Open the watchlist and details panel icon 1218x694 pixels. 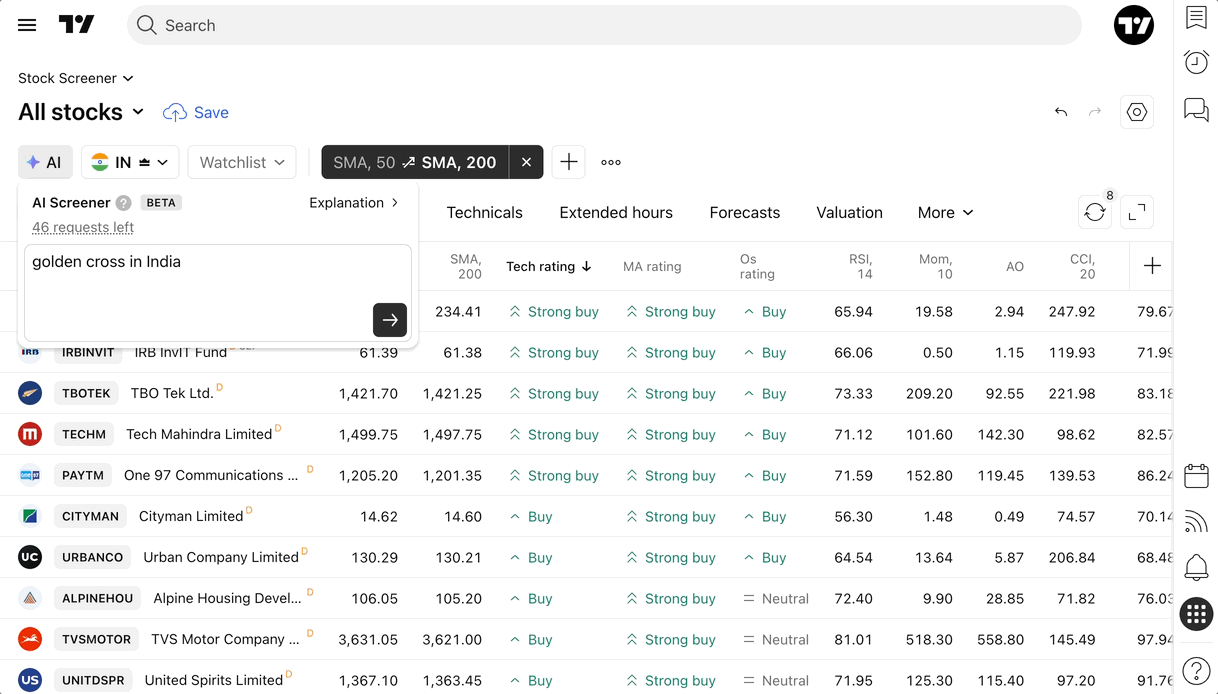tap(1196, 17)
